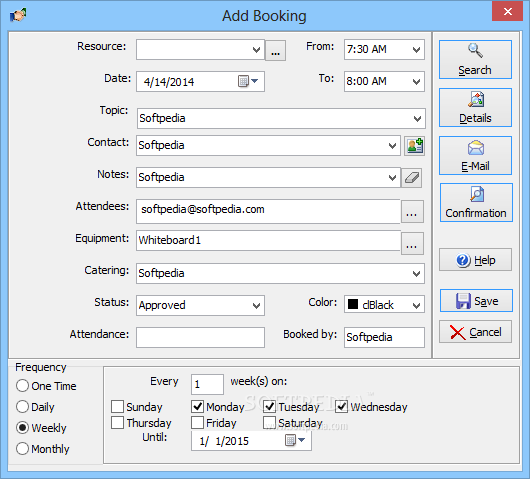Click the Resource browse ellipsis button

(275, 50)
